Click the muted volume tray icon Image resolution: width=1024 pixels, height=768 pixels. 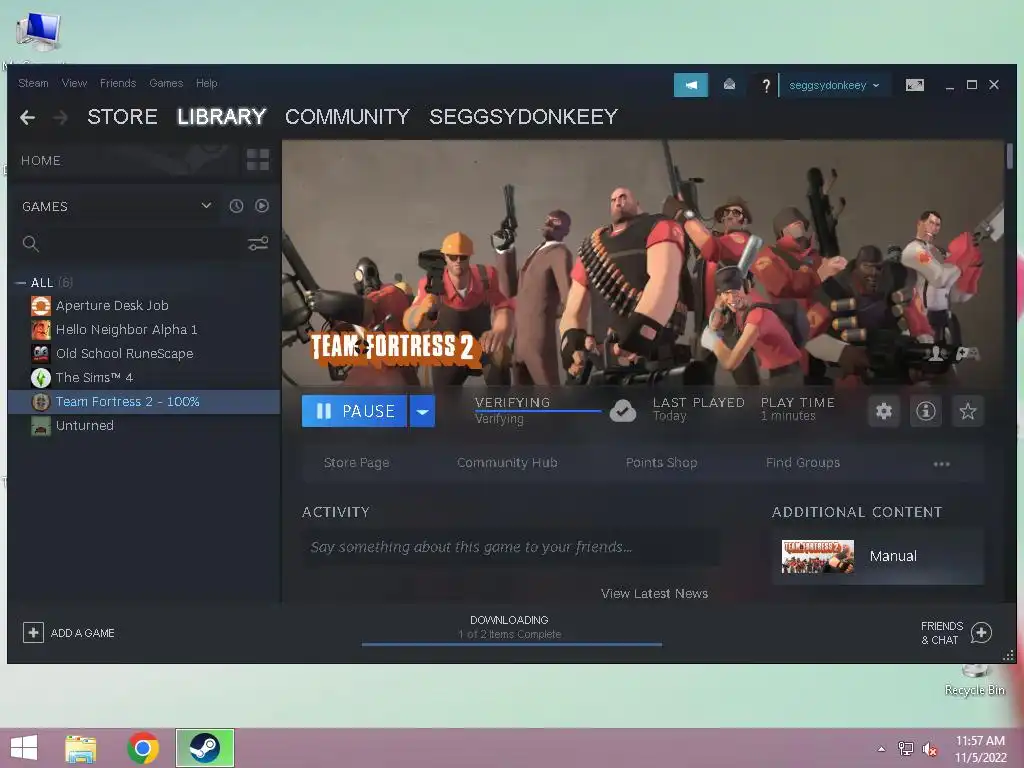pyautogui.click(x=929, y=749)
